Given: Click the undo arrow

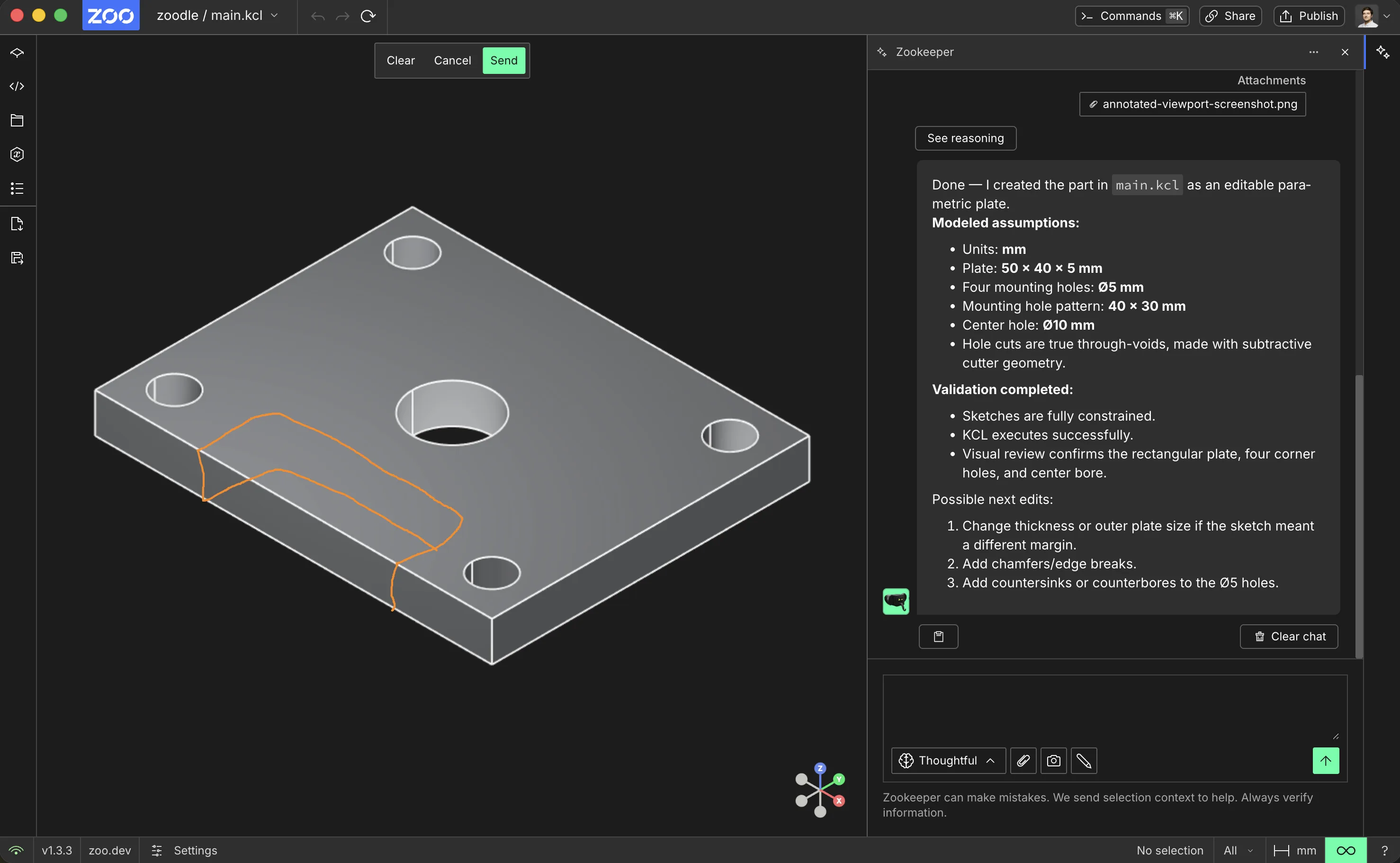Looking at the screenshot, I should (x=318, y=16).
